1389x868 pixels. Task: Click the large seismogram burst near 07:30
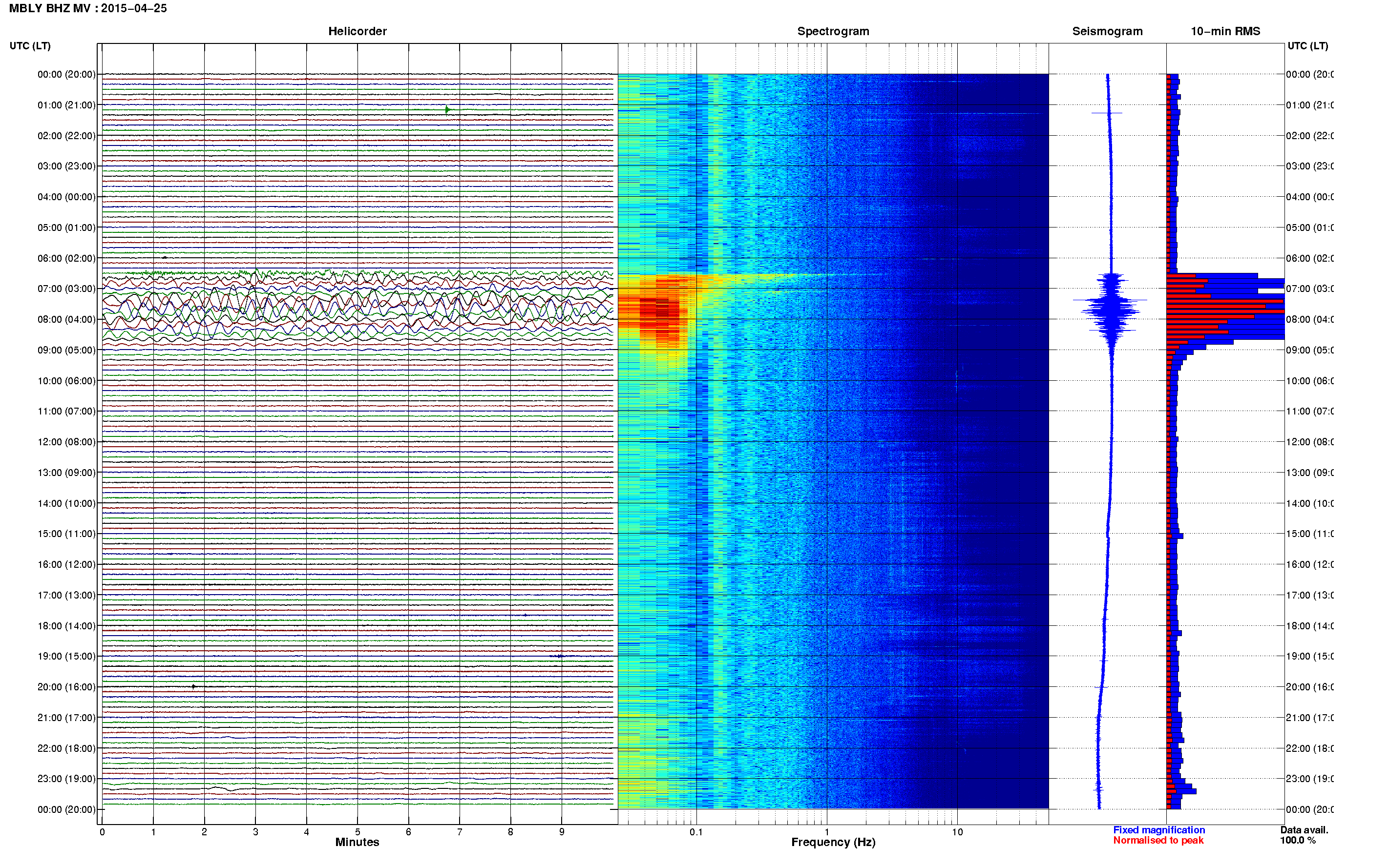1111,310
